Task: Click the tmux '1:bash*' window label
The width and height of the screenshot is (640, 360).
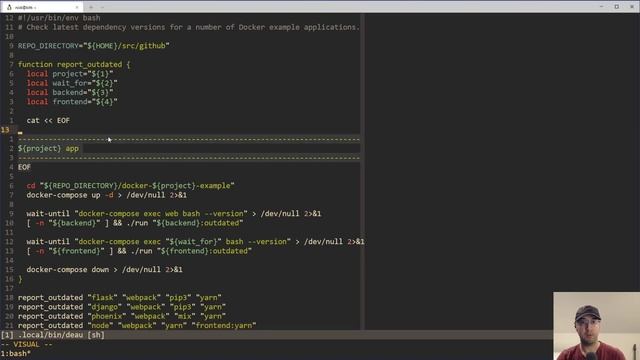Action: point(16,354)
